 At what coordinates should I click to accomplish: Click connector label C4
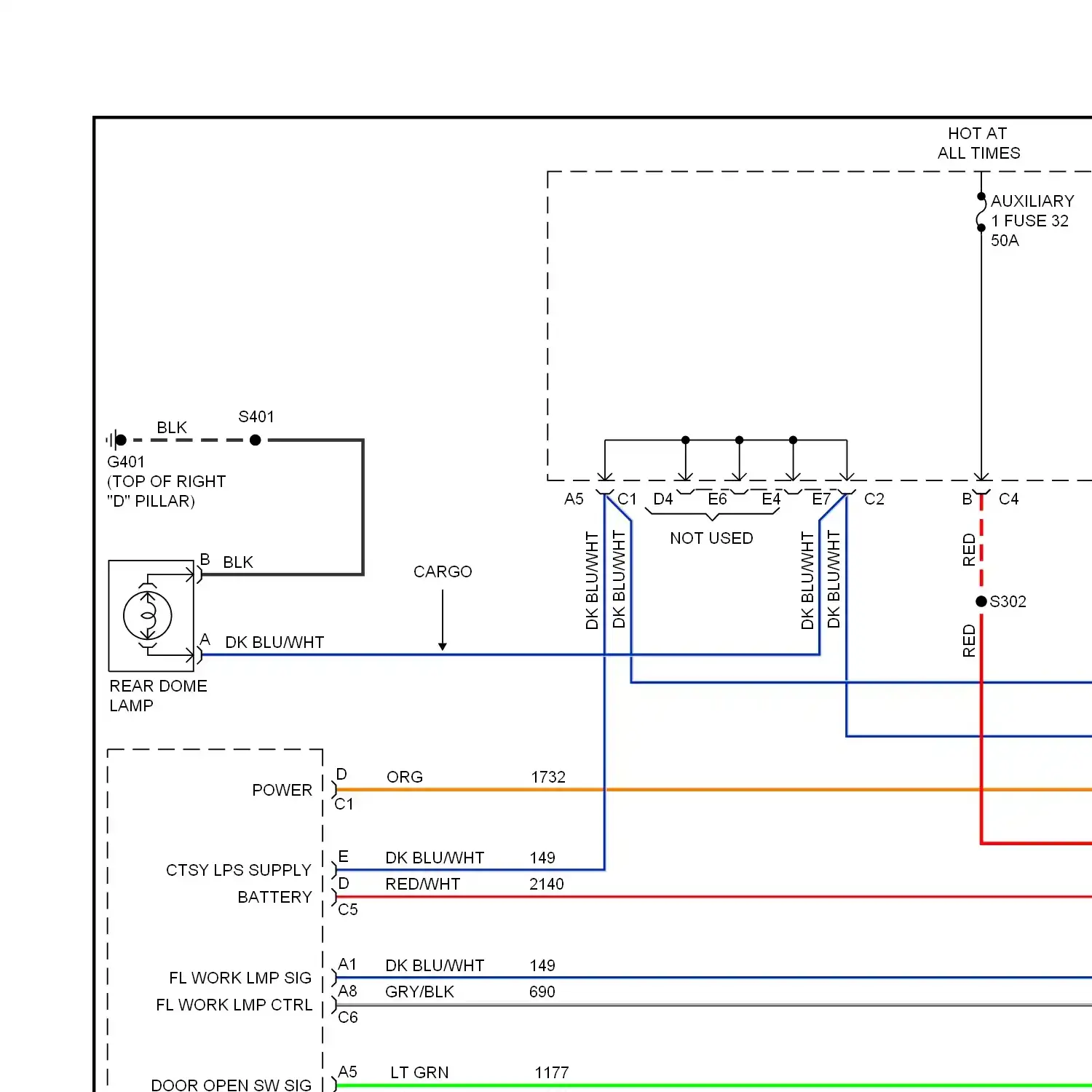click(1008, 499)
